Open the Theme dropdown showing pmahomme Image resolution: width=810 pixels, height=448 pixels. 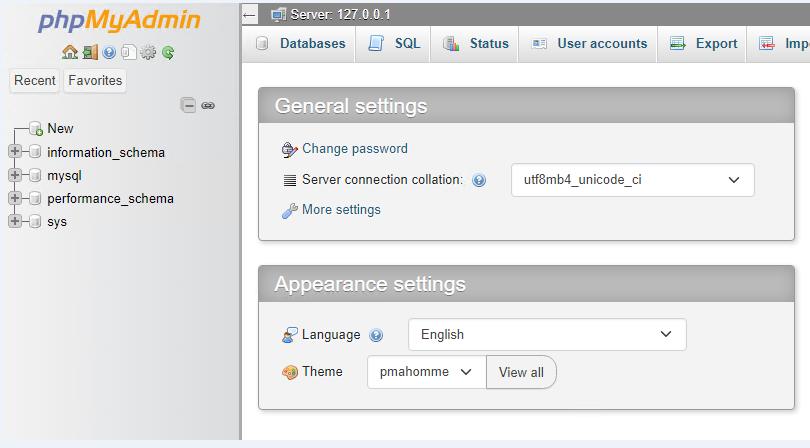(x=425, y=372)
